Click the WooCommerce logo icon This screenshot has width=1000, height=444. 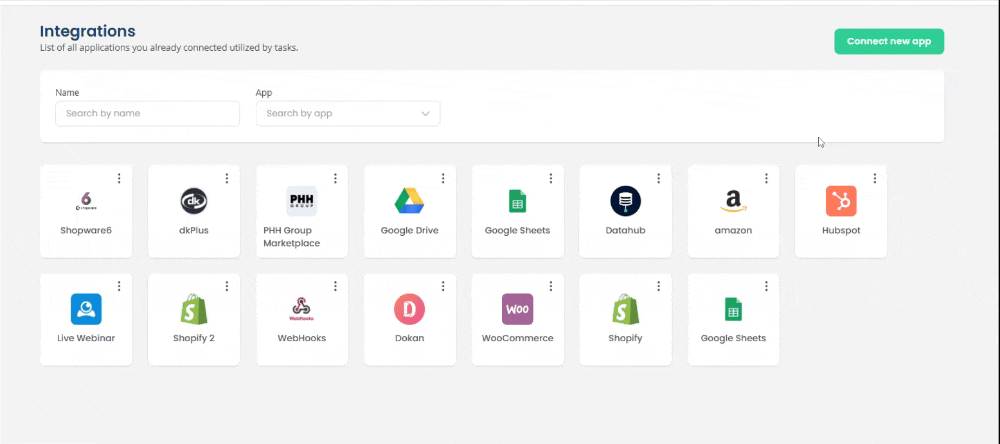pyautogui.click(x=517, y=309)
